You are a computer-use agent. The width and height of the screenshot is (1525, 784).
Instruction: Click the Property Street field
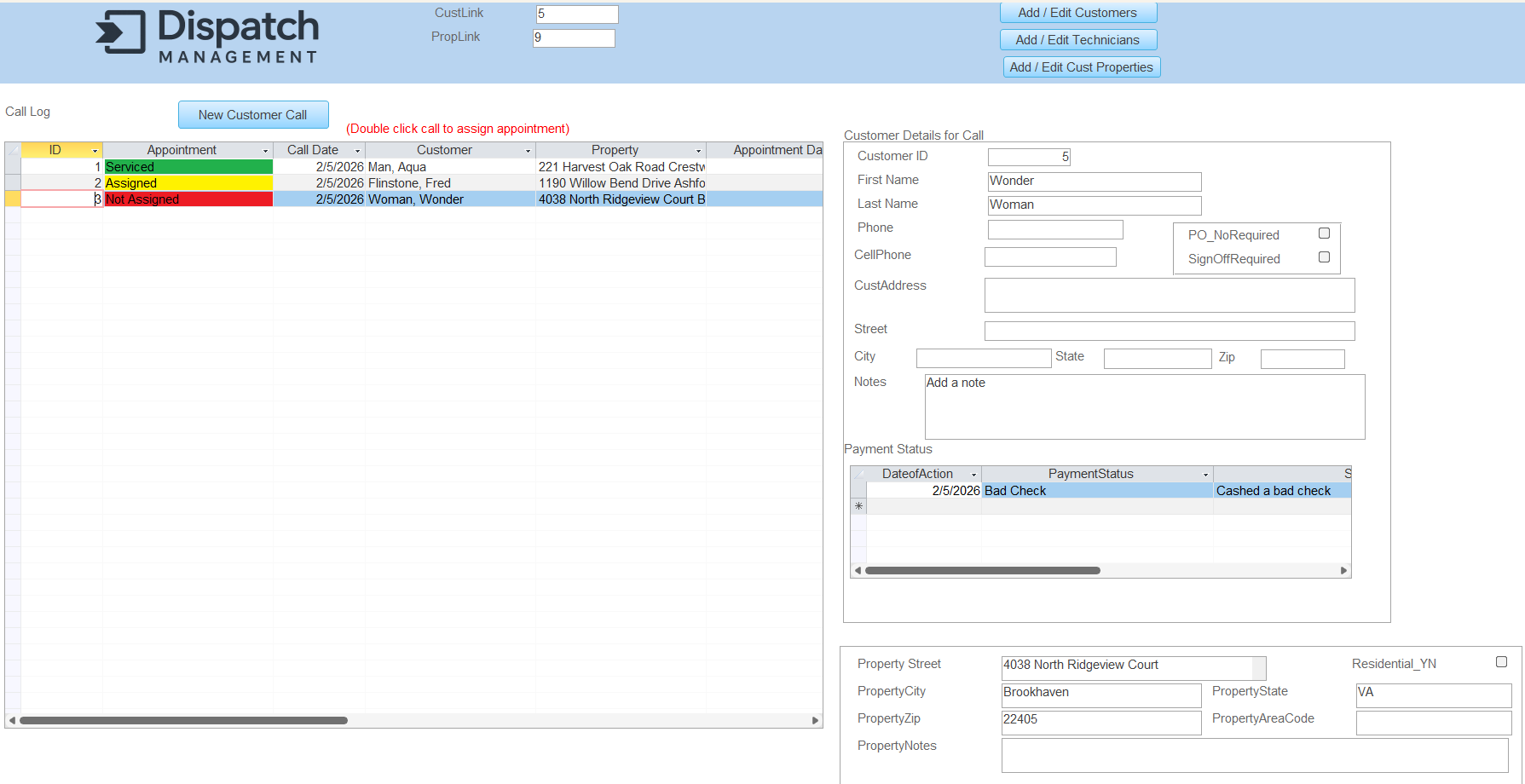point(1134,667)
